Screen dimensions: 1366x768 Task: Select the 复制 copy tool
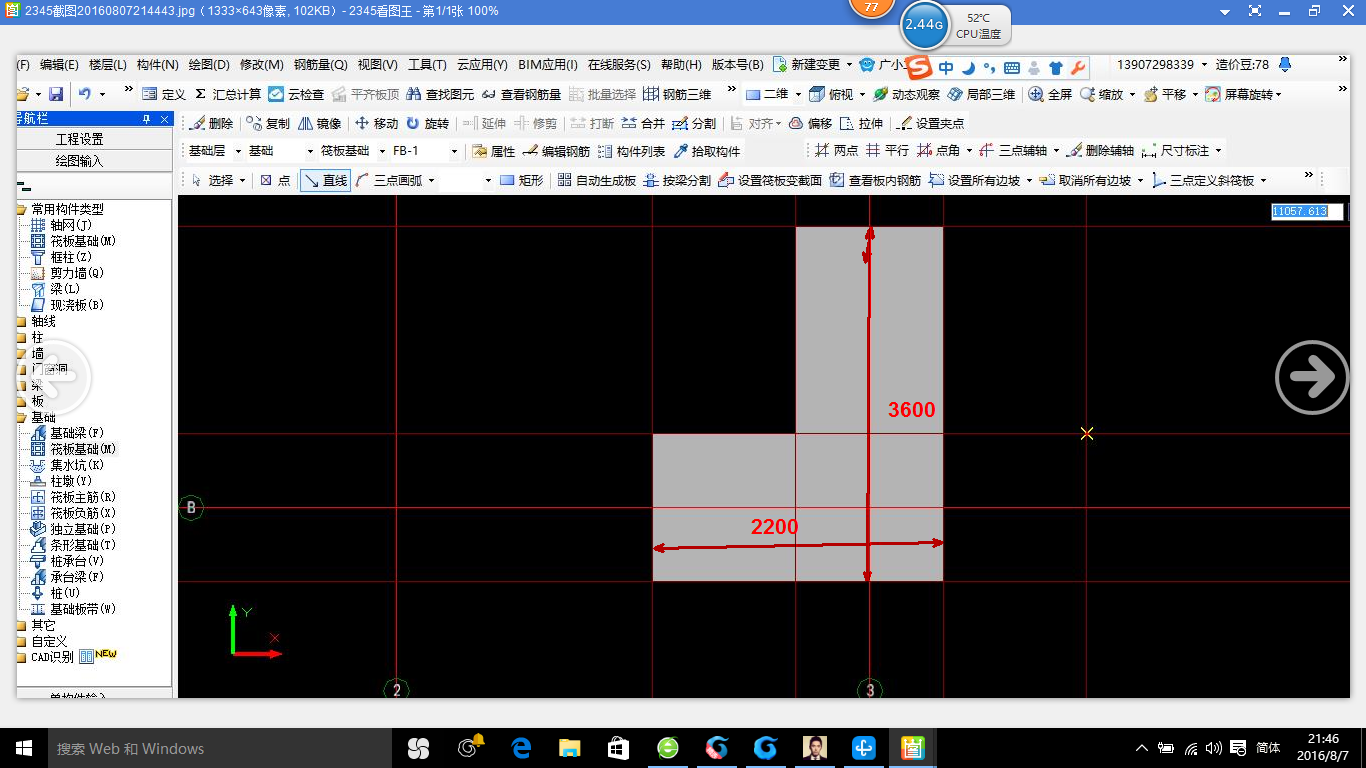(x=268, y=123)
